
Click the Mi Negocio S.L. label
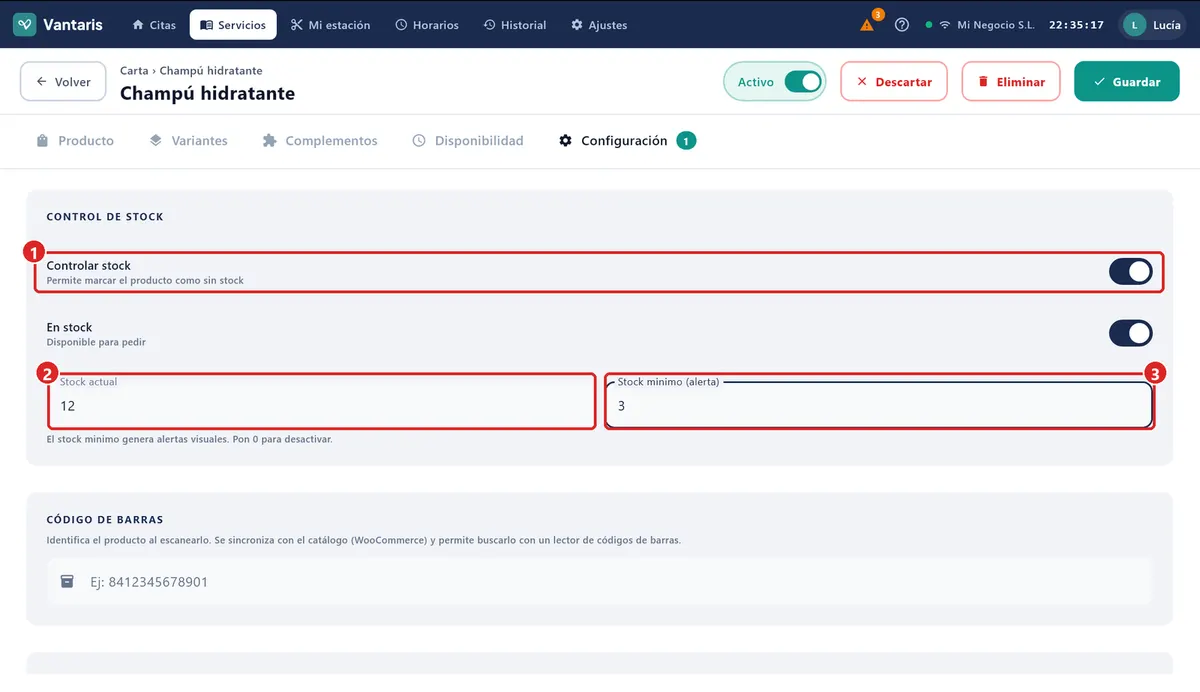click(x=995, y=25)
